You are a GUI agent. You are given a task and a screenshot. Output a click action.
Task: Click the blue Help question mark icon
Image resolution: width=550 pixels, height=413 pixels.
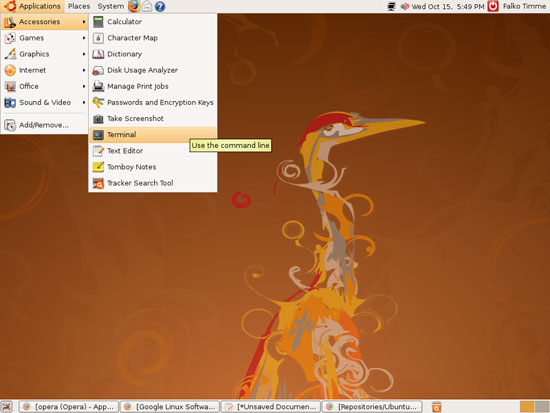coord(160,6)
